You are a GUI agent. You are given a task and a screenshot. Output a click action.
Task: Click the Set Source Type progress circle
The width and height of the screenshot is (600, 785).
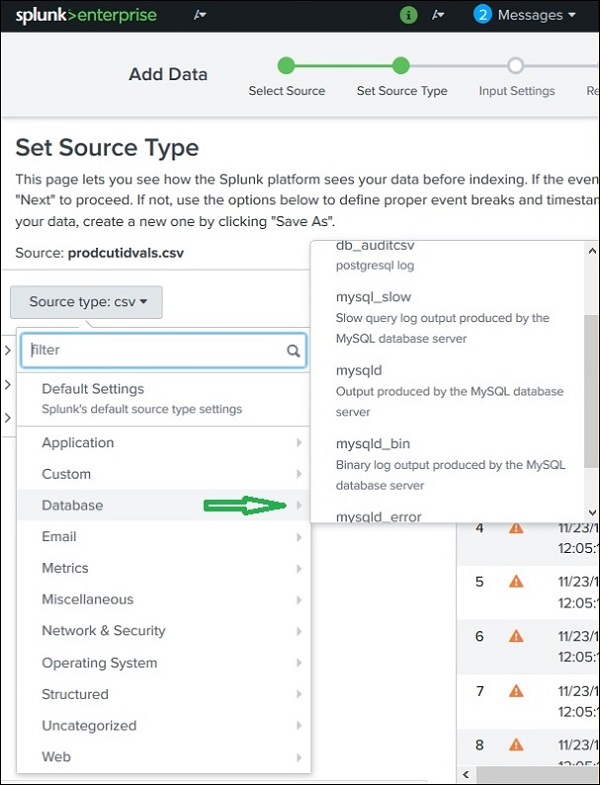[401, 66]
